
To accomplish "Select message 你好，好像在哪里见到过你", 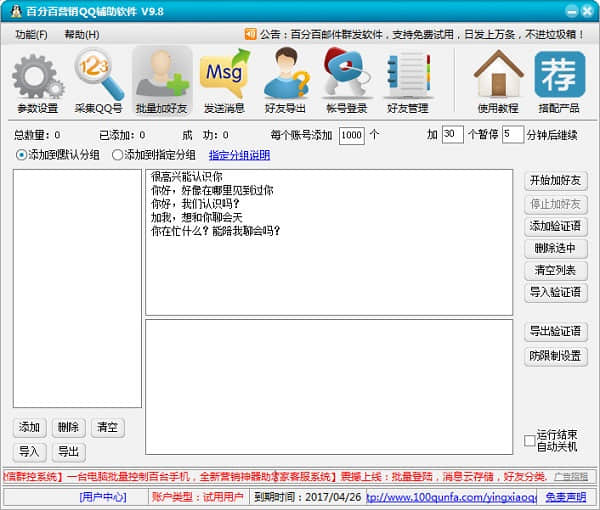I will (x=212, y=190).
